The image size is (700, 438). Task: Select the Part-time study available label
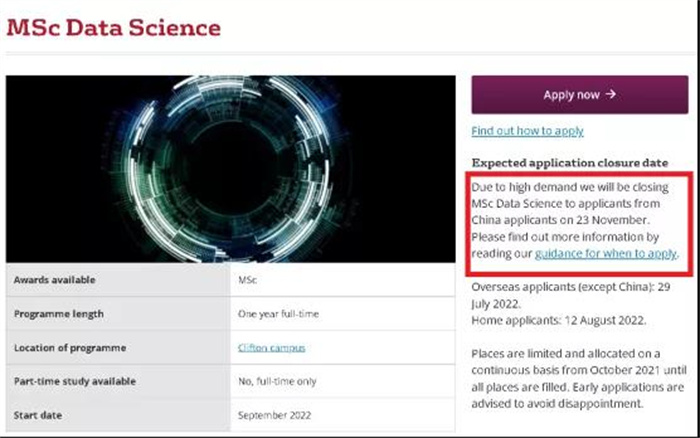(x=75, y=381)
